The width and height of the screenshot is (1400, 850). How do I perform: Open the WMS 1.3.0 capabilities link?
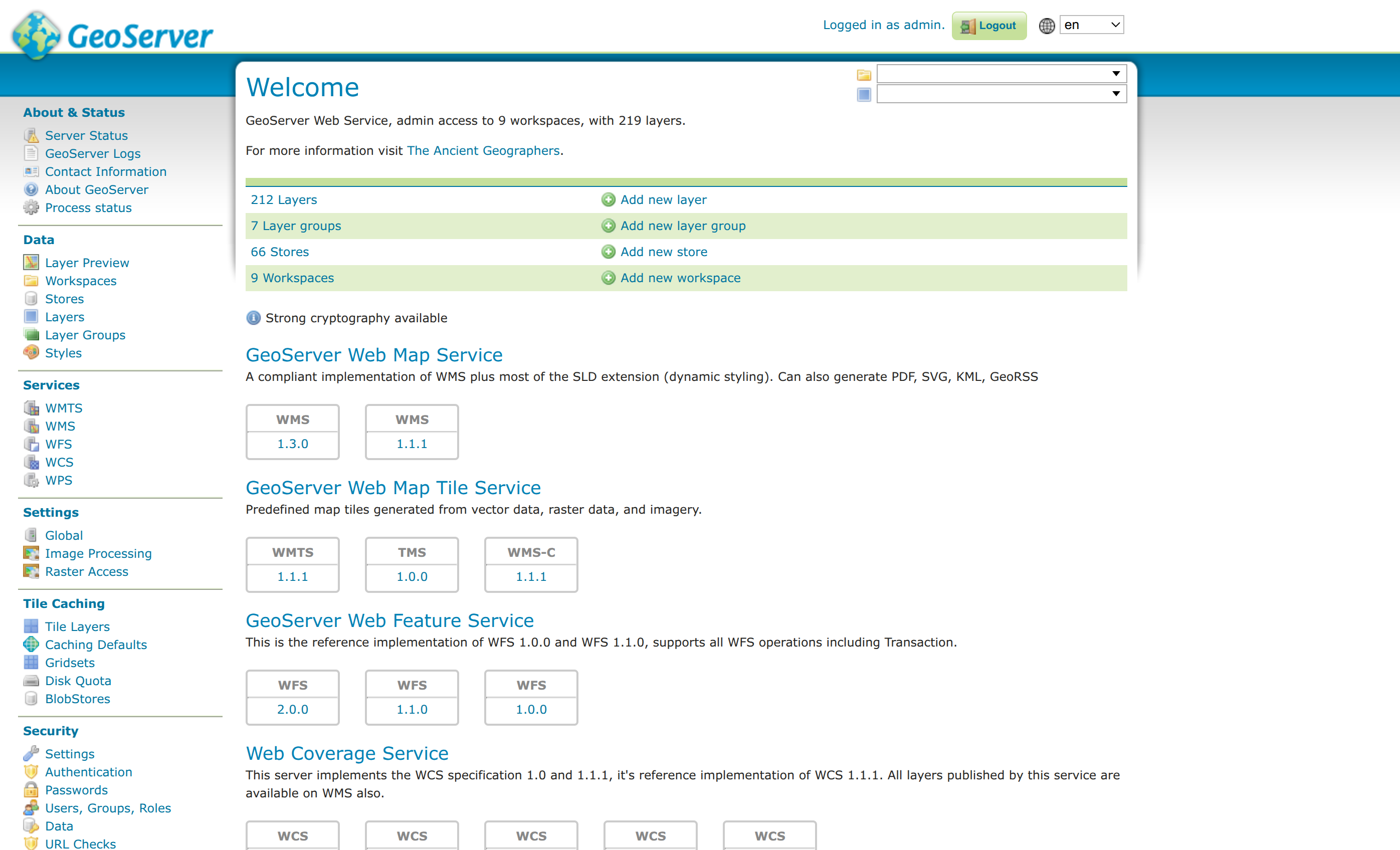click(x=293, y=444)
